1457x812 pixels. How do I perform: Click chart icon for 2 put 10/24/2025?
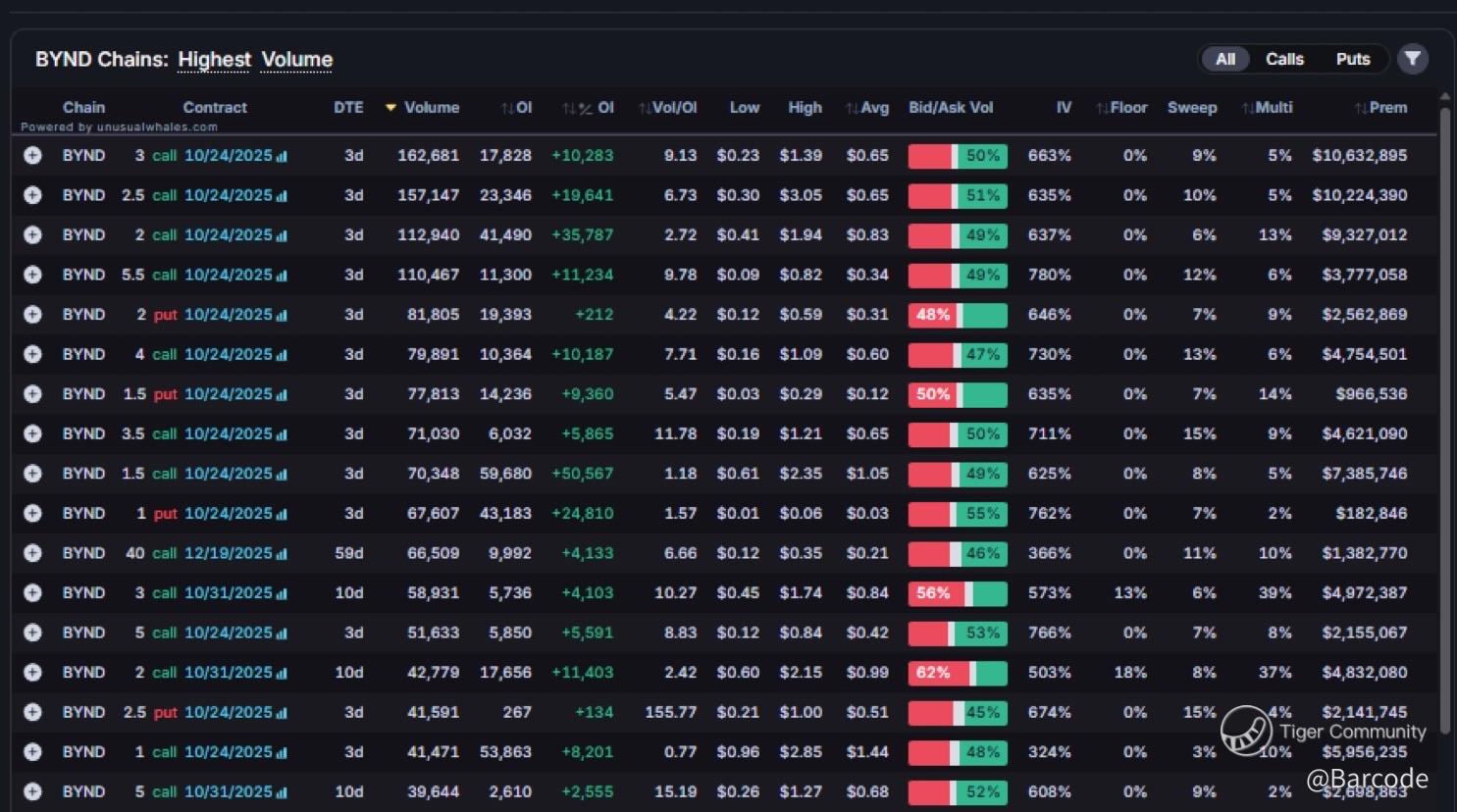pyautogui.click(x=282, y=316)
